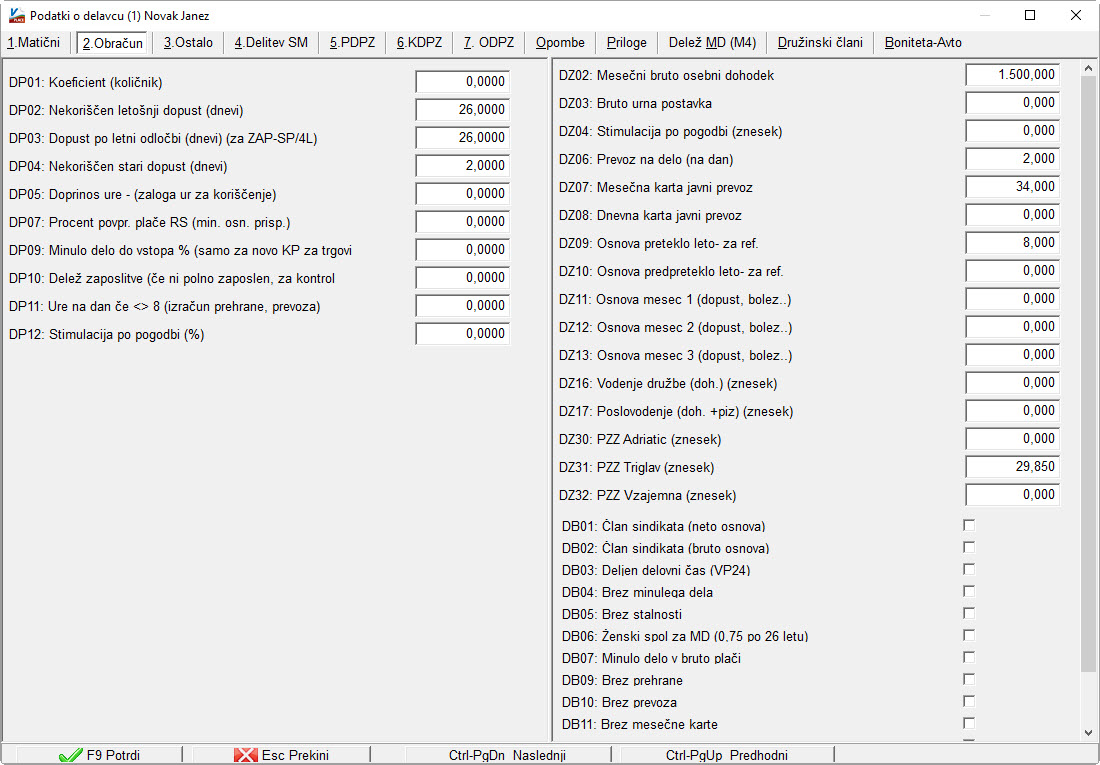Click the right panel scrollbar up arrow
The height and width of the screenshot is (765, 1100).
point(1088,68)
